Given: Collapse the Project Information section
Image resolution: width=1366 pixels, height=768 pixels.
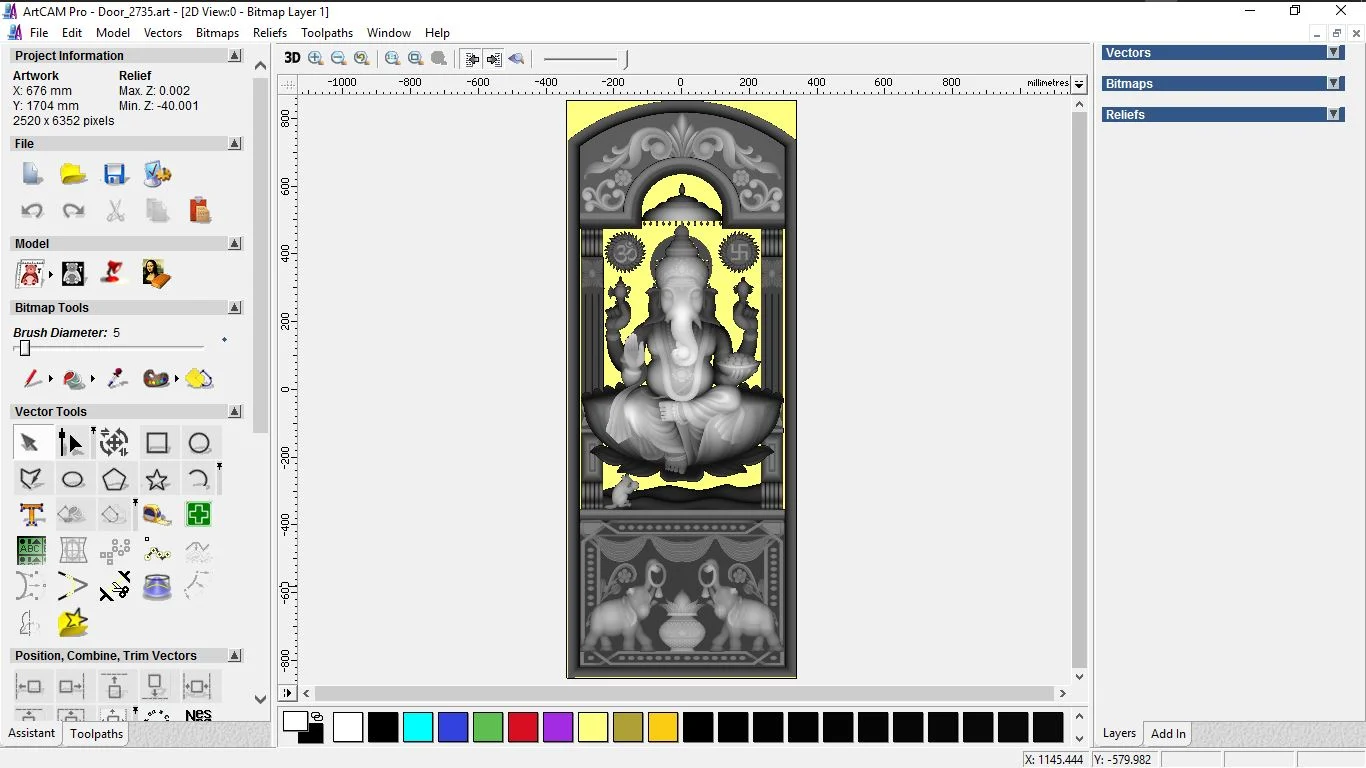Looking at the screenshot, I should point(235,56).
